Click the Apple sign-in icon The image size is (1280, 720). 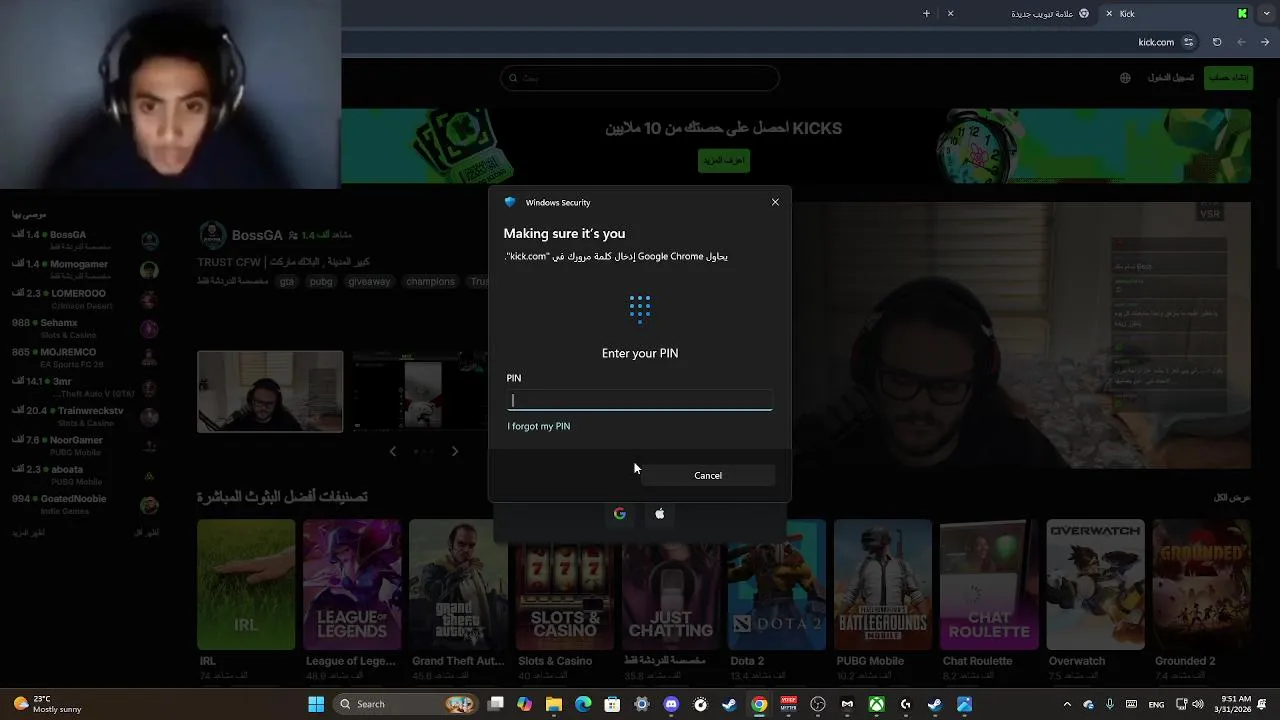tap(659, 514)
